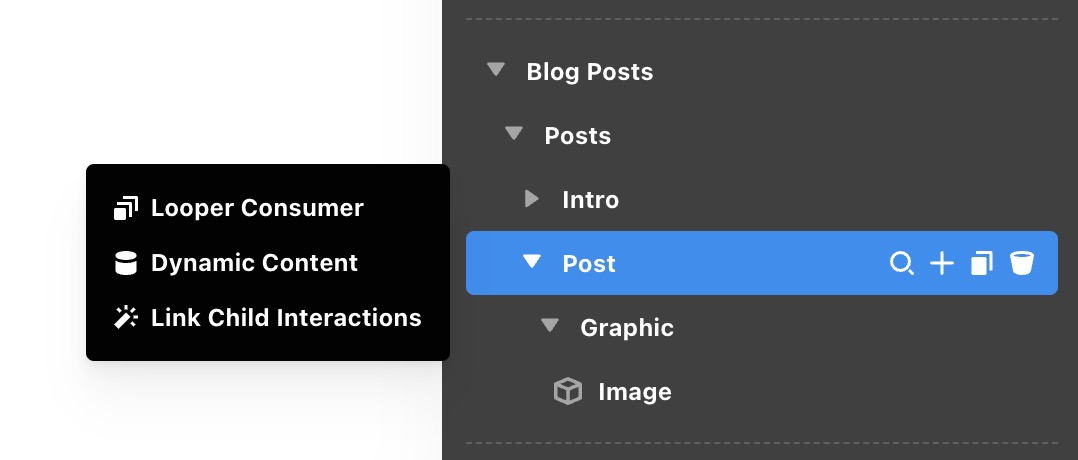Viewport: 1078px width, 460px height.
Task: Choose Looper Consumer from the context menu
Action: (x=257, y=209)
